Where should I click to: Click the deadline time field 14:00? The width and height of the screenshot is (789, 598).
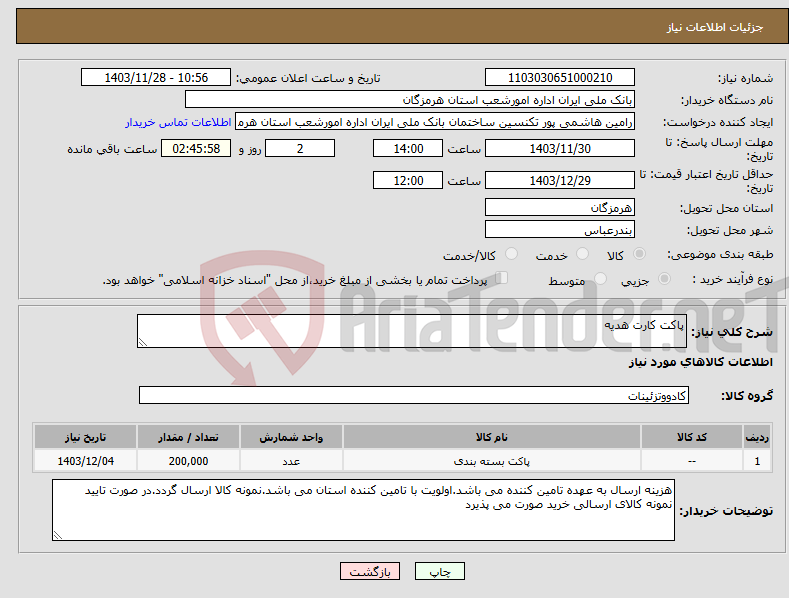tap(408, 148)
